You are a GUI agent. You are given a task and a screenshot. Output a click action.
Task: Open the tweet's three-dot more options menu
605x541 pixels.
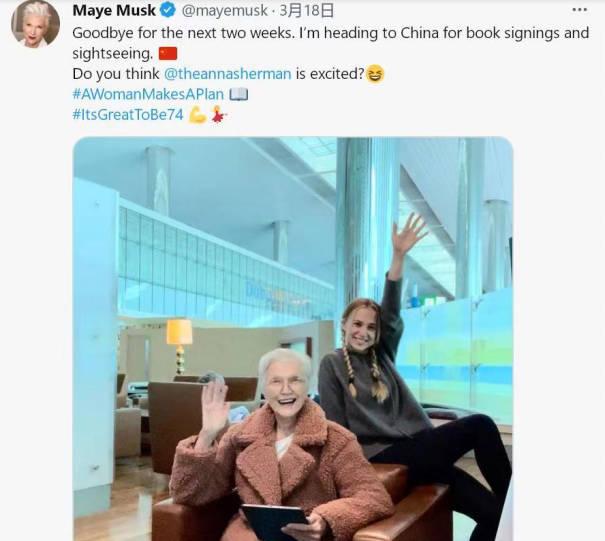(580, 10)
